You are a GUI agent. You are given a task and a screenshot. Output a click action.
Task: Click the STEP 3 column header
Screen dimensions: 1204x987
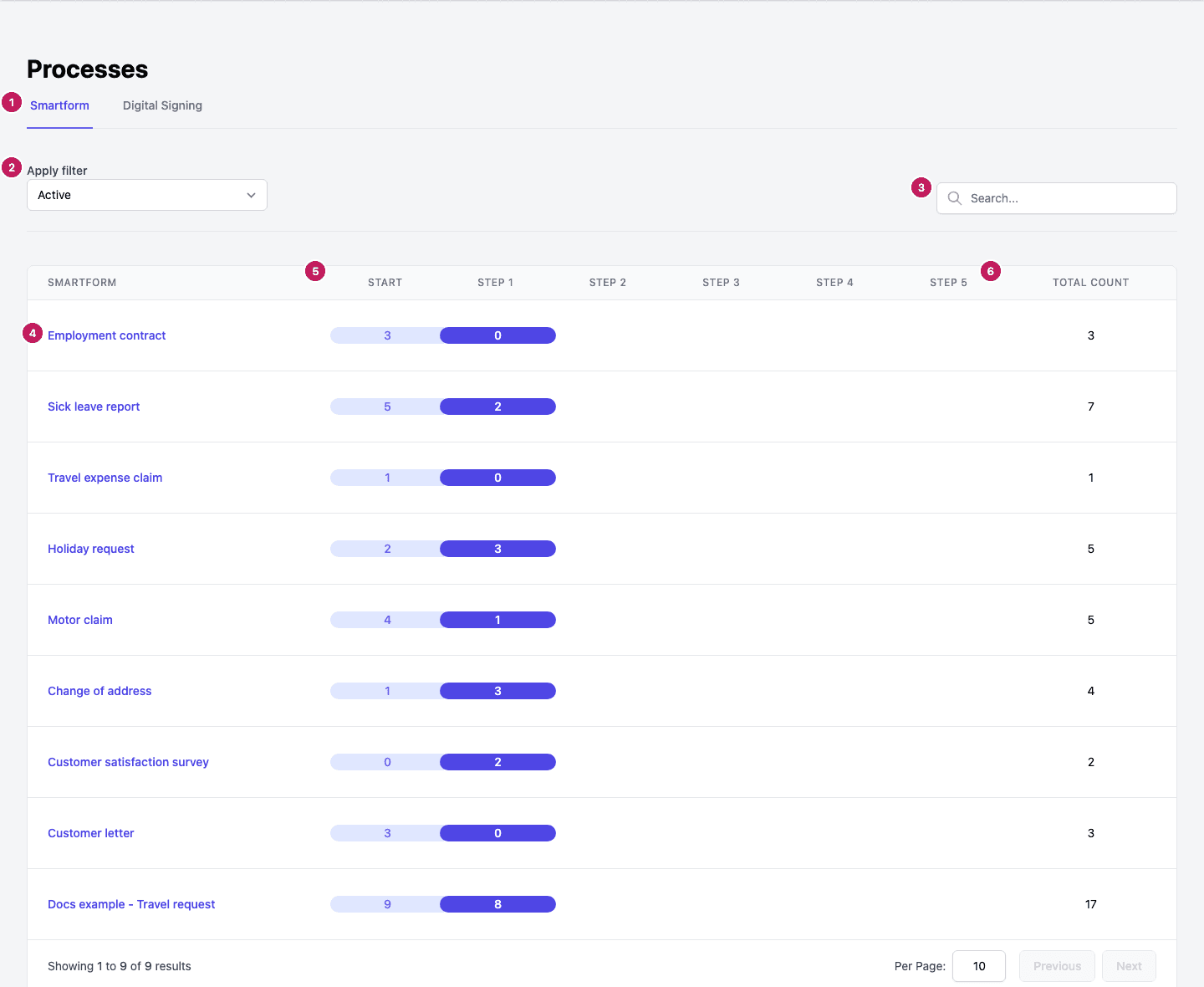pos(721,283)
